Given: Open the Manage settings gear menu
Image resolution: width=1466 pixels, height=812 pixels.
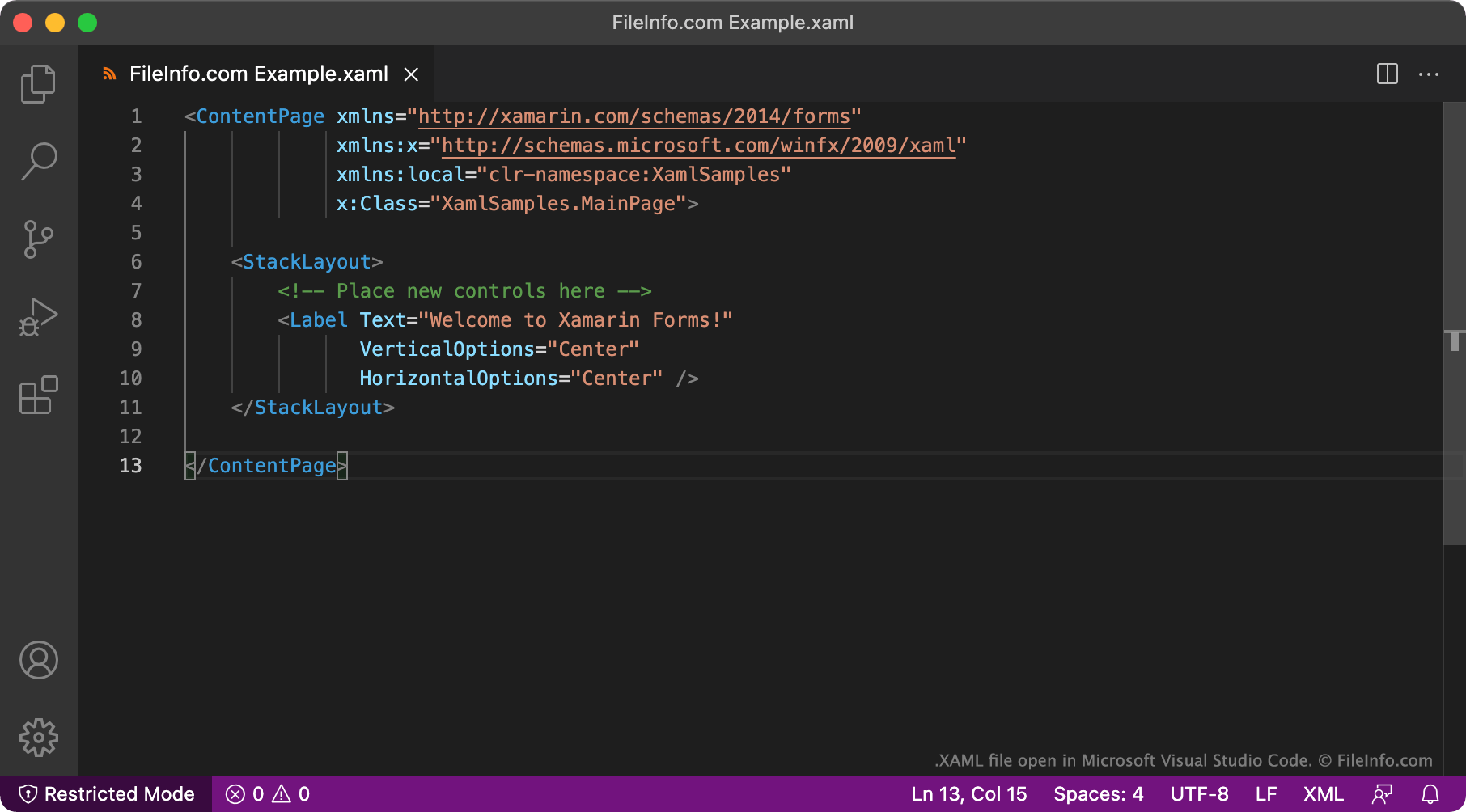Looking at the screenshot, I should [38, 737].
